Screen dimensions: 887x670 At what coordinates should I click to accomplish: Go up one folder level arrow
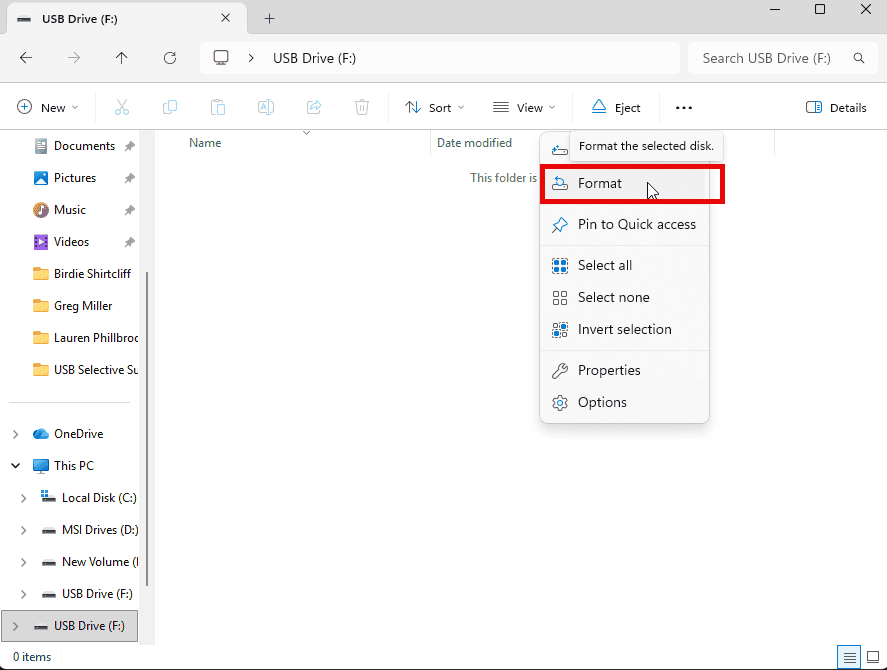click(x=122, y=58)
